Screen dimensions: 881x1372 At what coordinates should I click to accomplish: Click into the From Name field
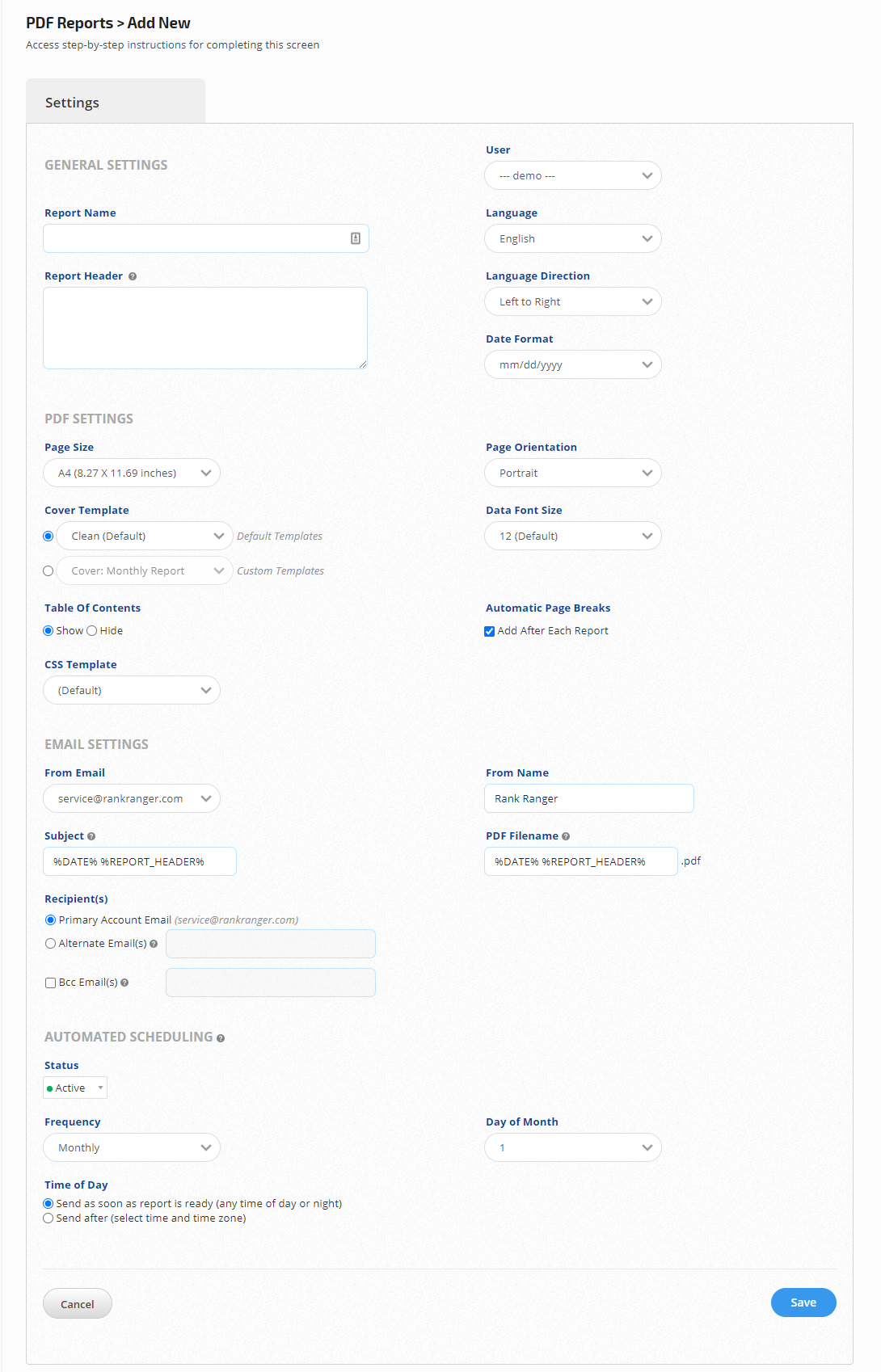point(588,799)
